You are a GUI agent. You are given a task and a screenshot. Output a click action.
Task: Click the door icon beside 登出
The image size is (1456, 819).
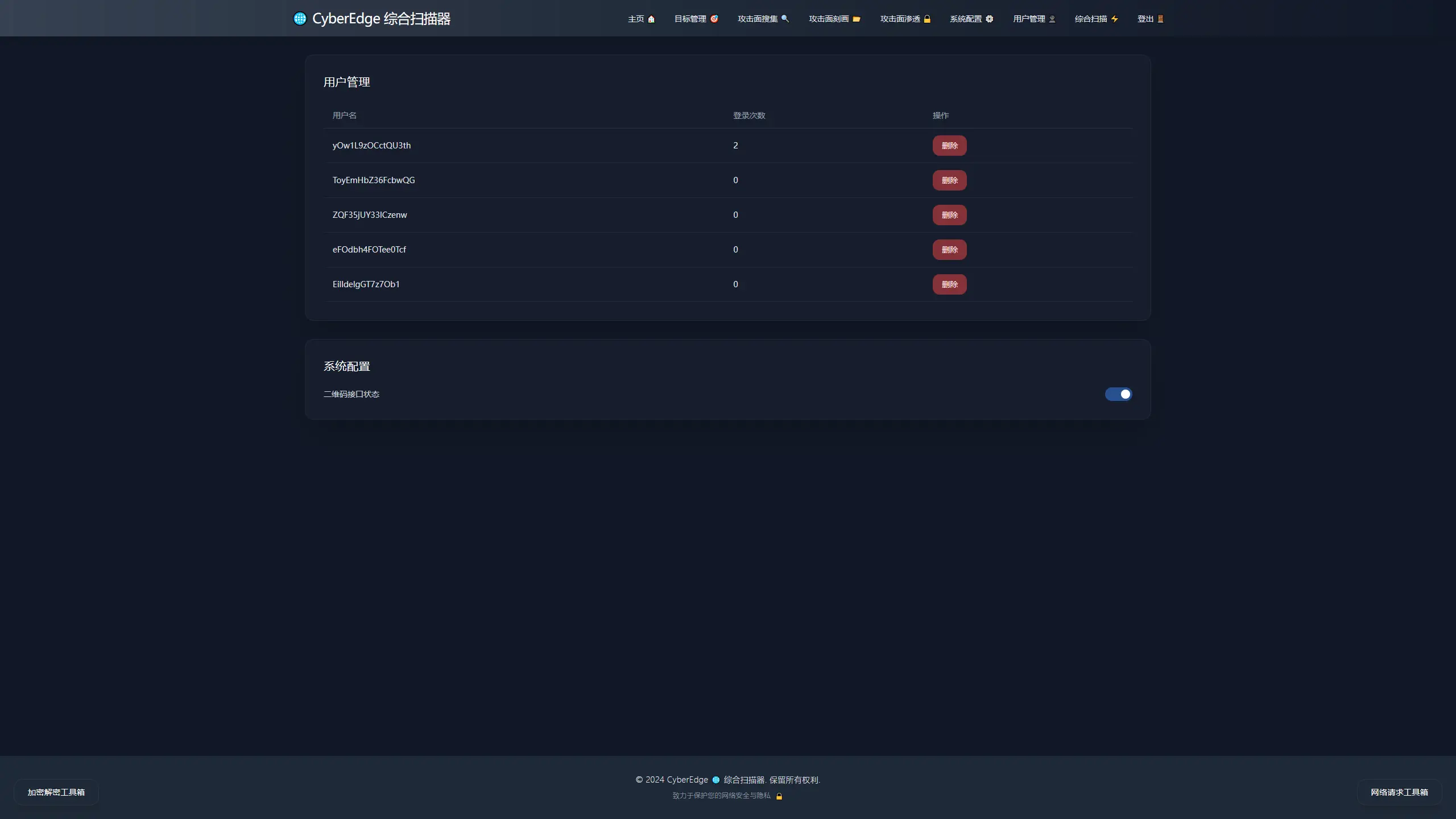click(x=1160, y=19)
